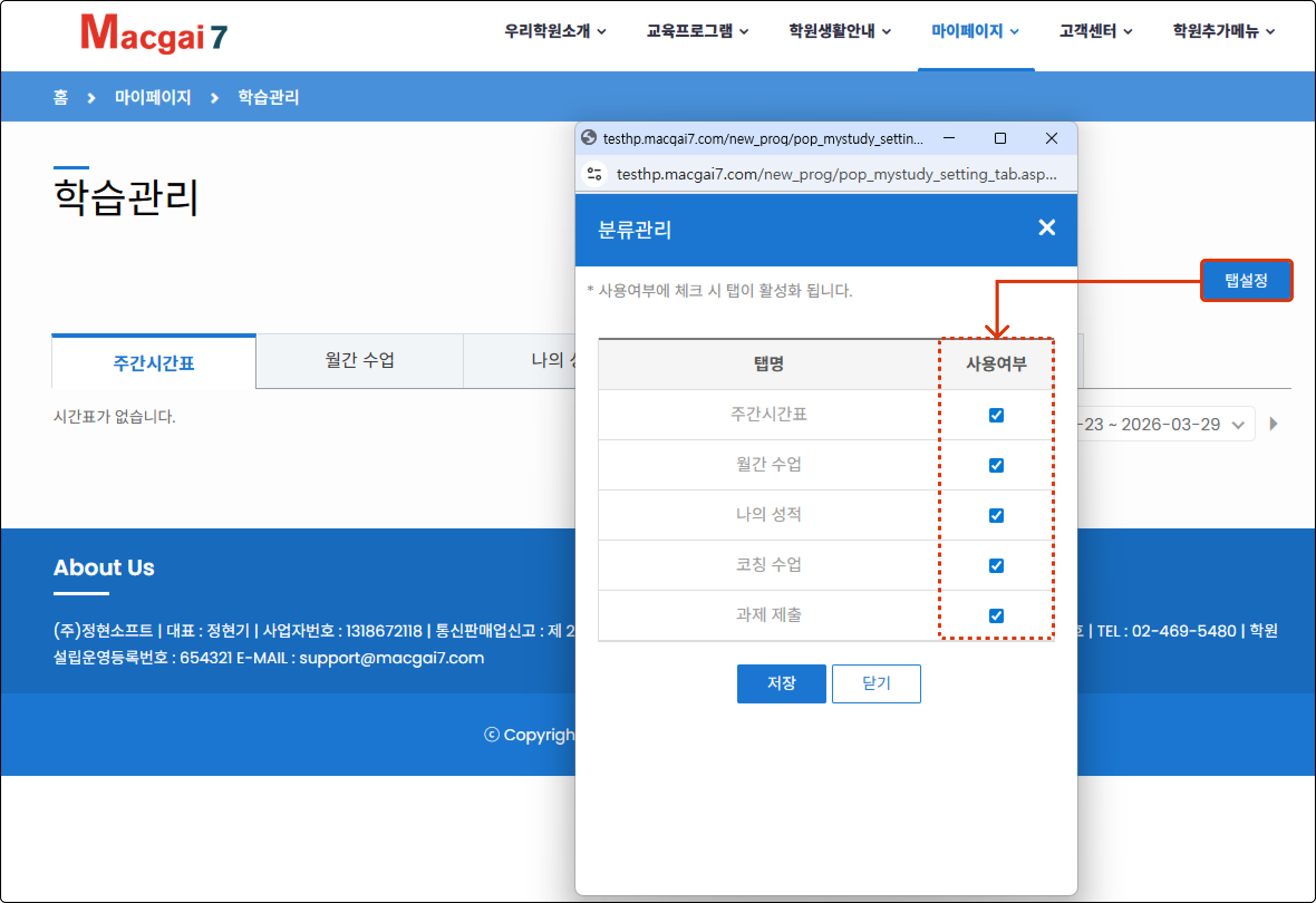Viewport: 1316px width, 903px height.
Task: Select the 주간시간표 tab
Action: (x=153, y=362)
